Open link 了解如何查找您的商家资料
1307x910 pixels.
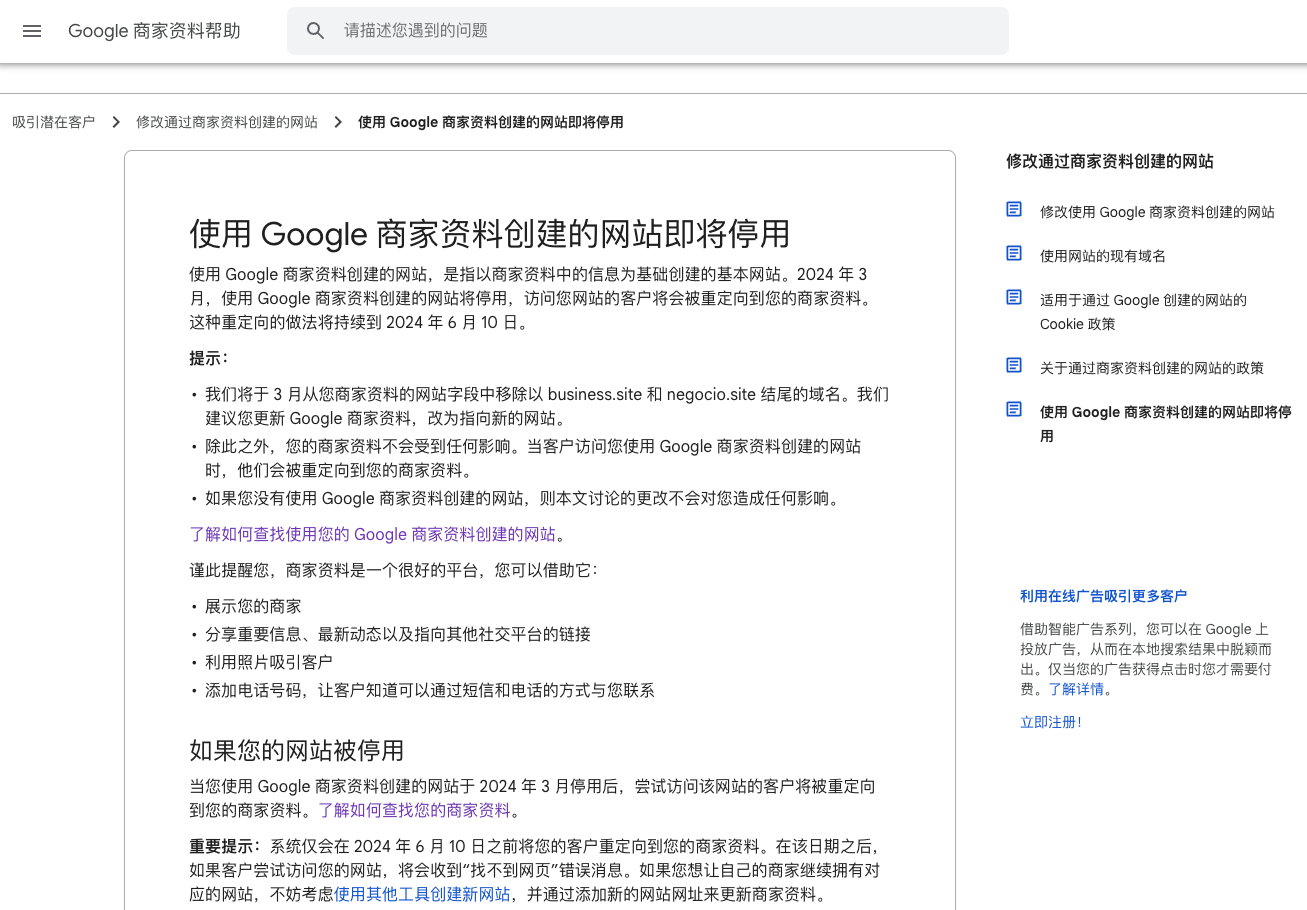pyautogui.click(x=414, y=810)
